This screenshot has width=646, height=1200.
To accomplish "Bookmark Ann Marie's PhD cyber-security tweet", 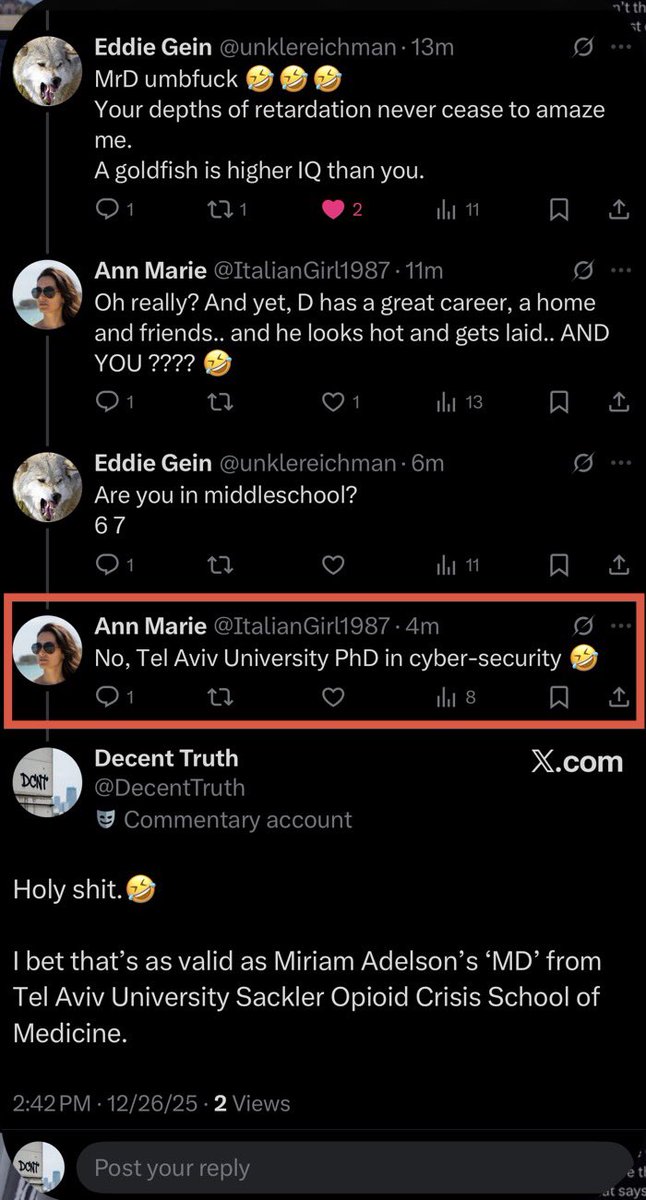I will [560, 697].
